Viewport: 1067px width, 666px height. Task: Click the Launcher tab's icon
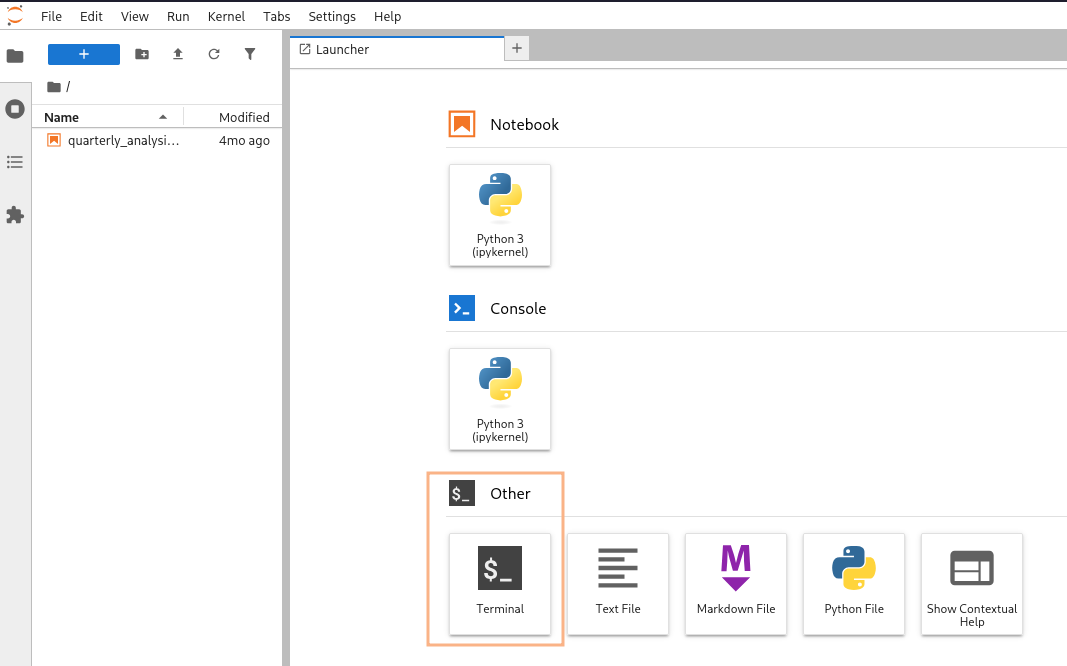pyautogui.click(x=305, y=49)
